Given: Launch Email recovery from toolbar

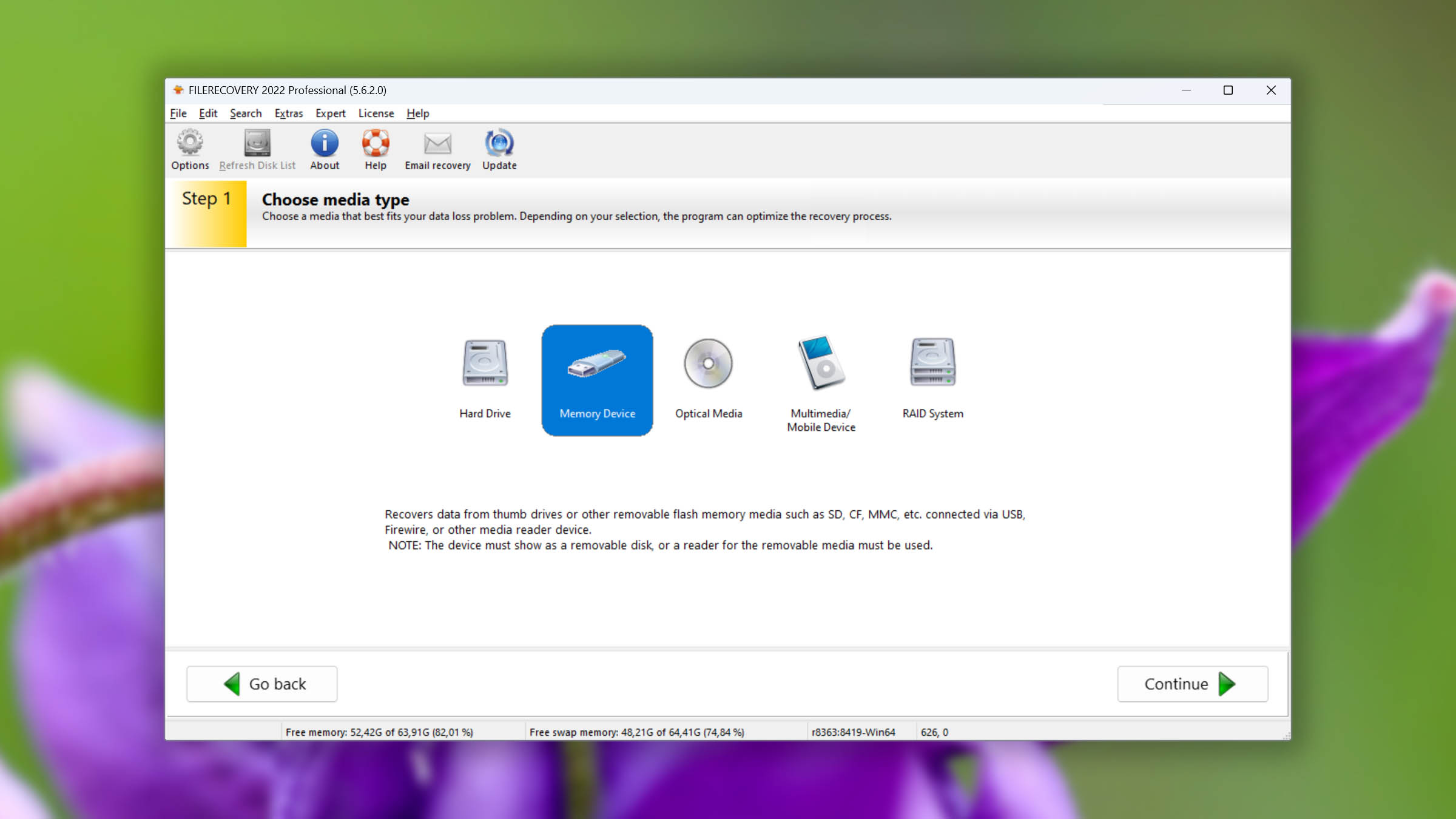Looking at the screenshot, I should coord(437,149).
